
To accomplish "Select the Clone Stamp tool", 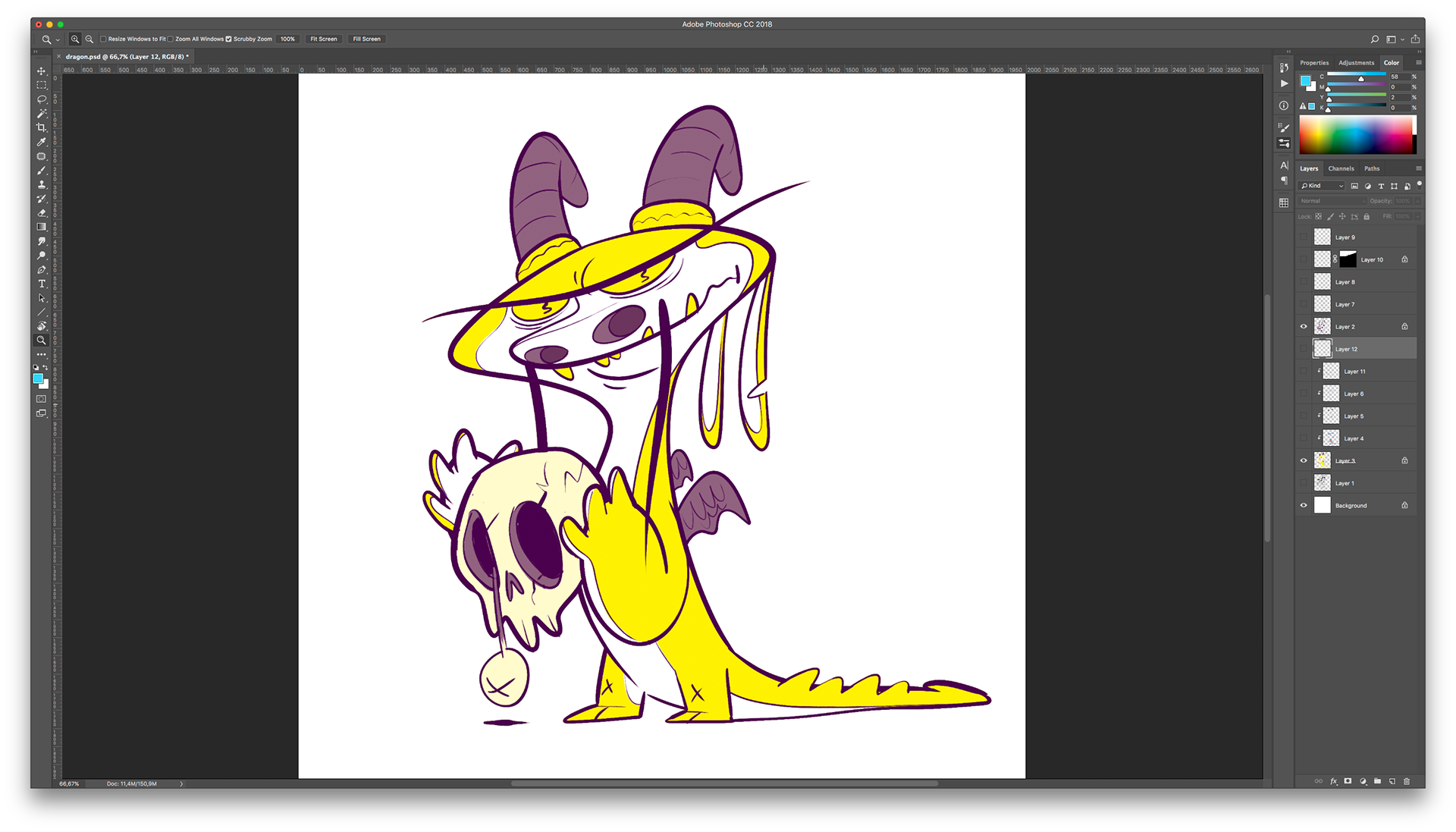I will pyautogui.click(x=42, y=184).
